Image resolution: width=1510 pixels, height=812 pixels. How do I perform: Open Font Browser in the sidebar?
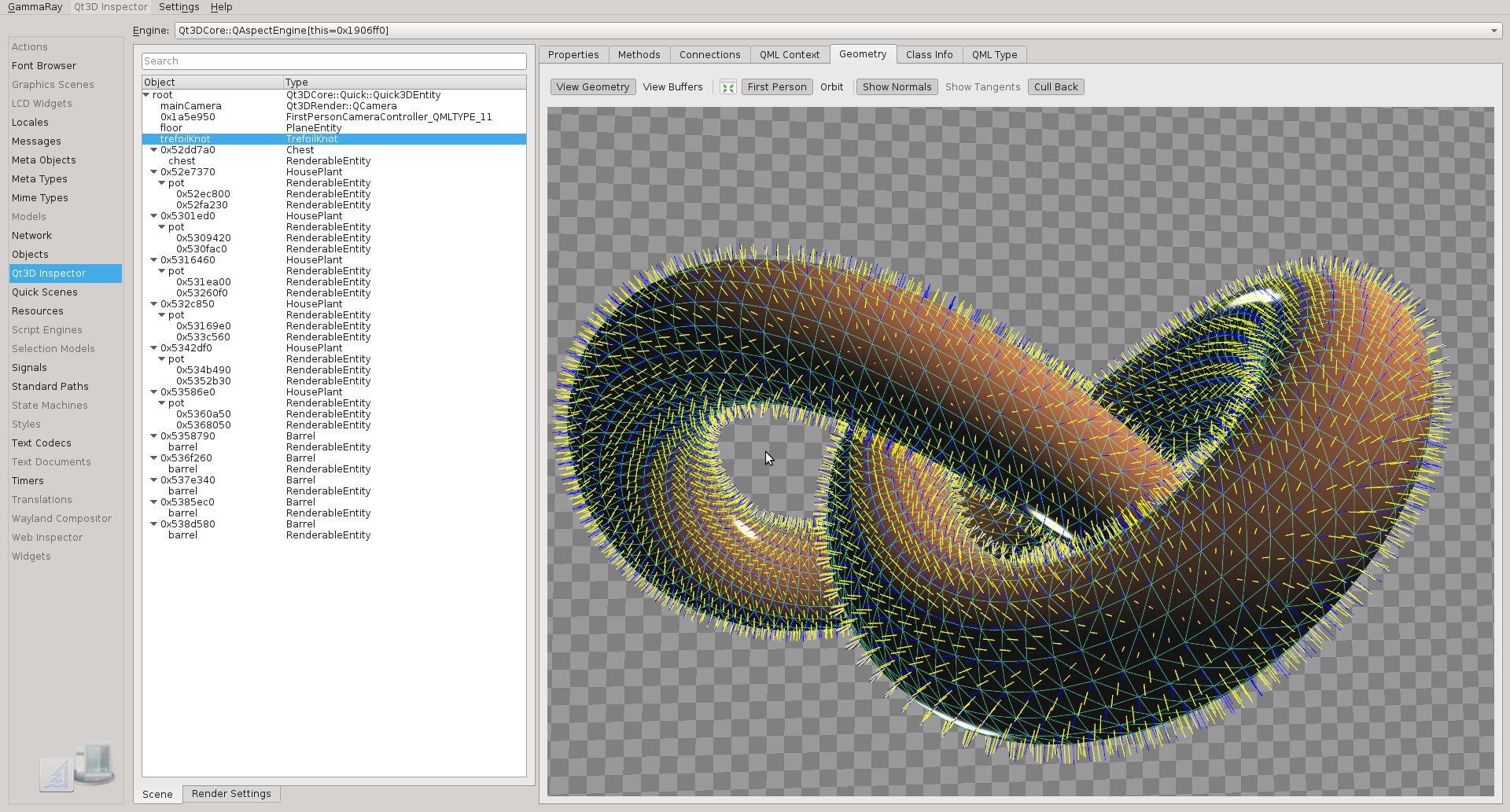44,66
